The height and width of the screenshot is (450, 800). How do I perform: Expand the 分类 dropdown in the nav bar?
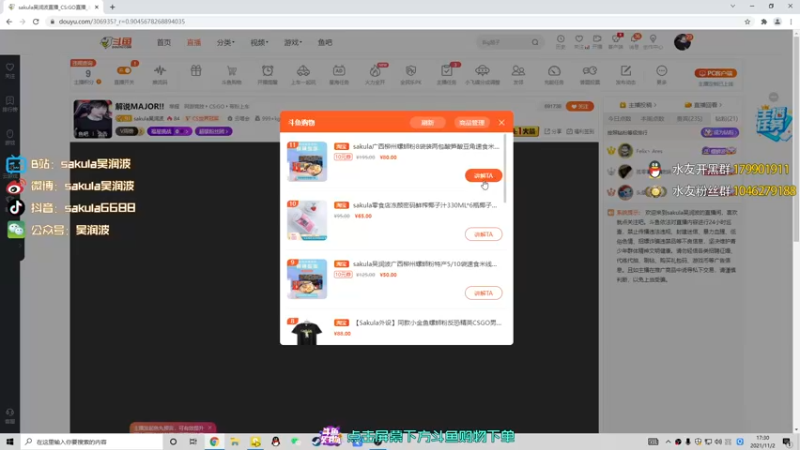tap(226, 42)
